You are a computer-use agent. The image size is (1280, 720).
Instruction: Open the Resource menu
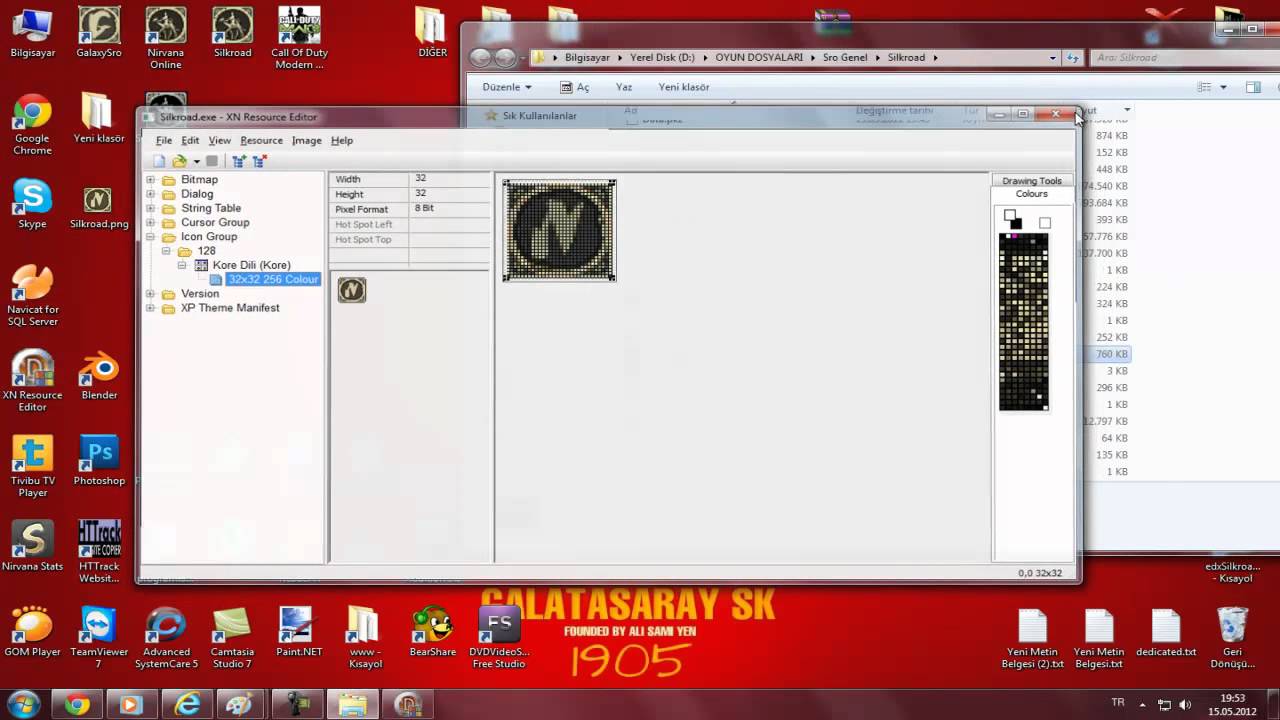[261, 141]
